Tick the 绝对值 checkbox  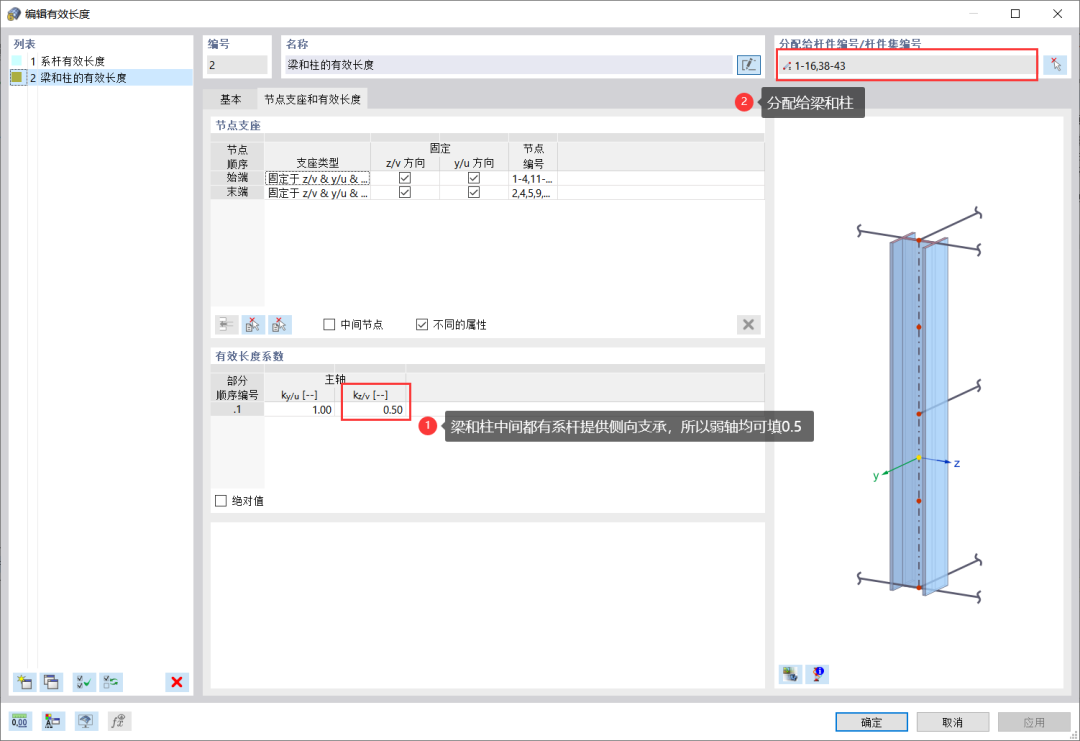pyautogui.click(x=221, y=501)
